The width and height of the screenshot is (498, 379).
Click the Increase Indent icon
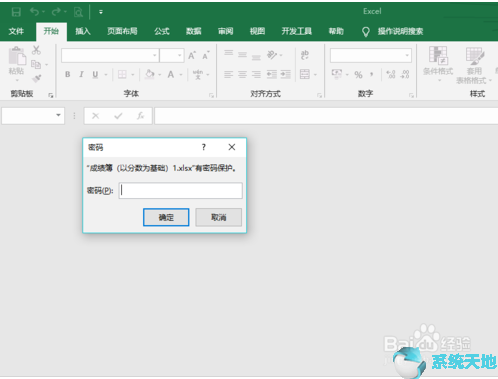click(x=286, y=74)
